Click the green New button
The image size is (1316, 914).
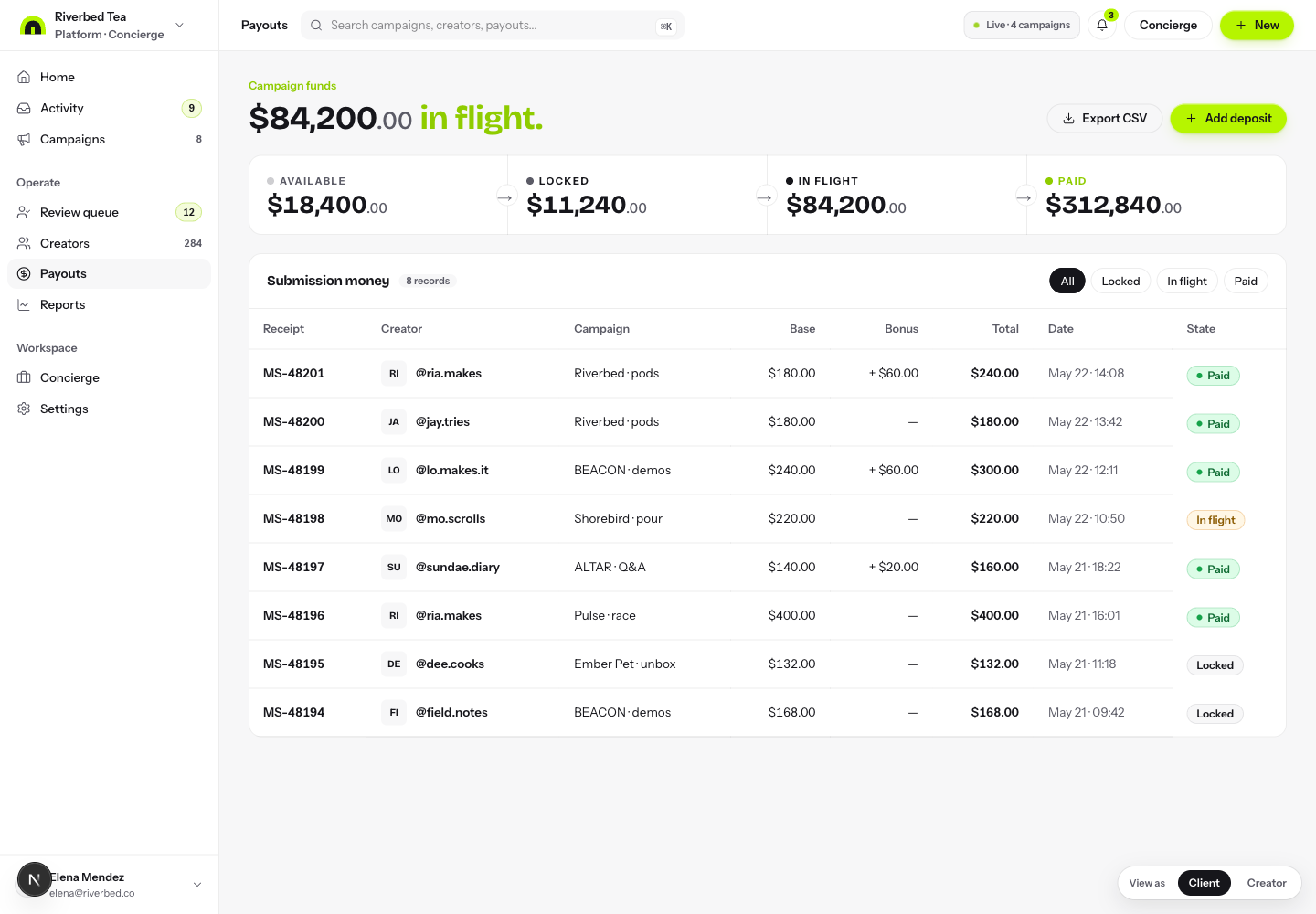[x=1257, y=26]
